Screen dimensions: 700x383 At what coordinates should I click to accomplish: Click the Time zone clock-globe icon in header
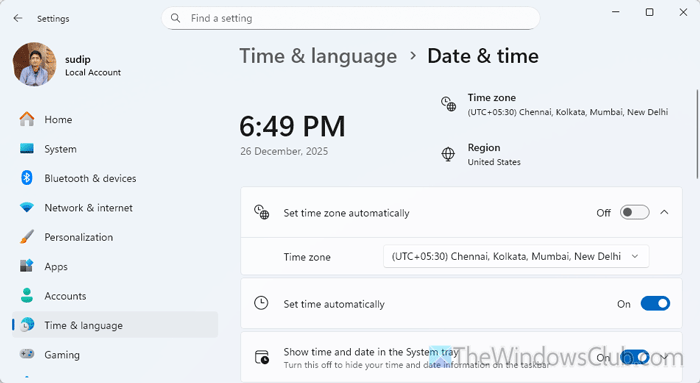tap(449, 104)
